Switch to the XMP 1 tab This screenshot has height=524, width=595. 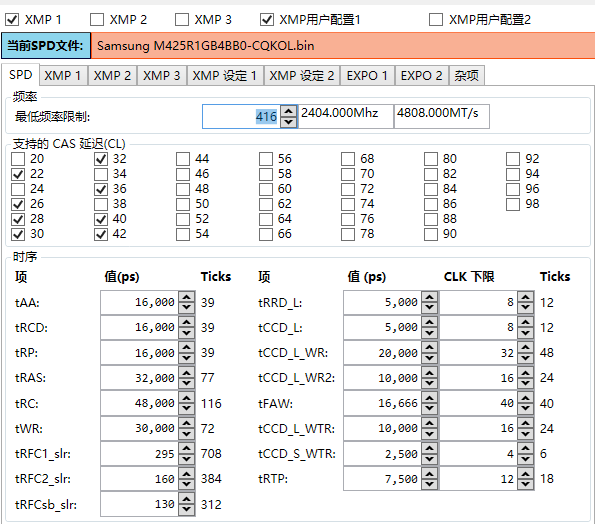[x=63, y=76]
